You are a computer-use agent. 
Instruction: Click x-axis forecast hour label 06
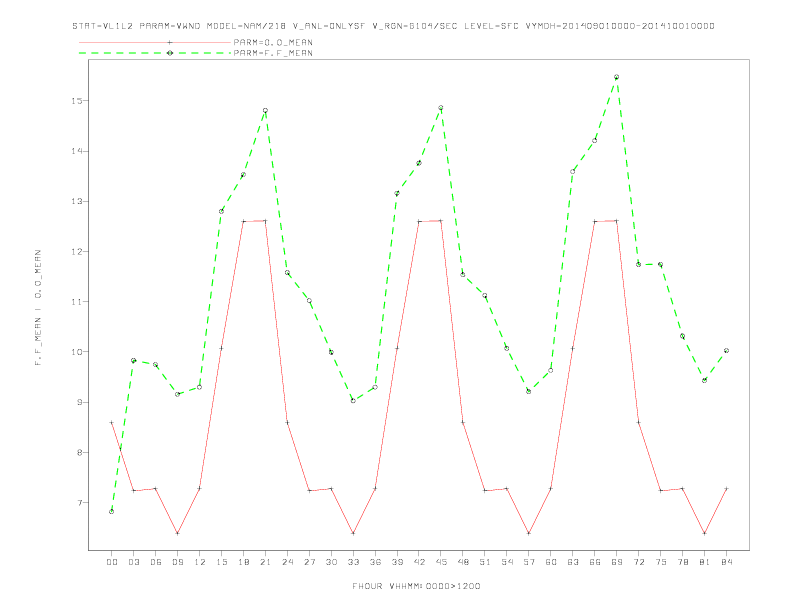[156, 562]
